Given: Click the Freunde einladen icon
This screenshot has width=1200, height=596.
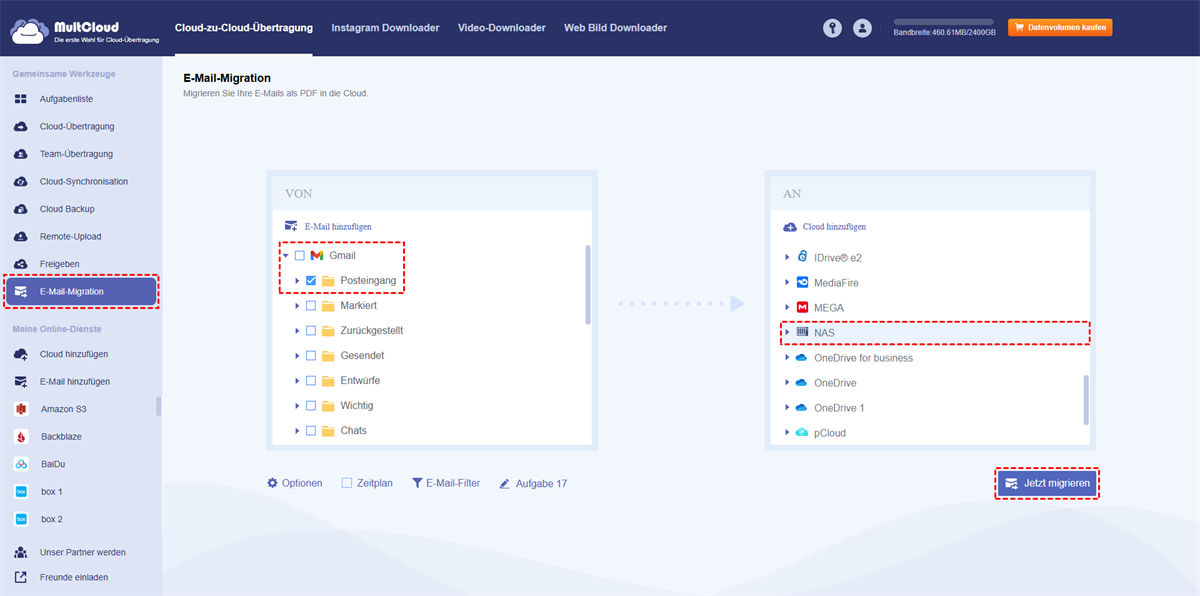Looking at the screenshot, I should 21,577.
